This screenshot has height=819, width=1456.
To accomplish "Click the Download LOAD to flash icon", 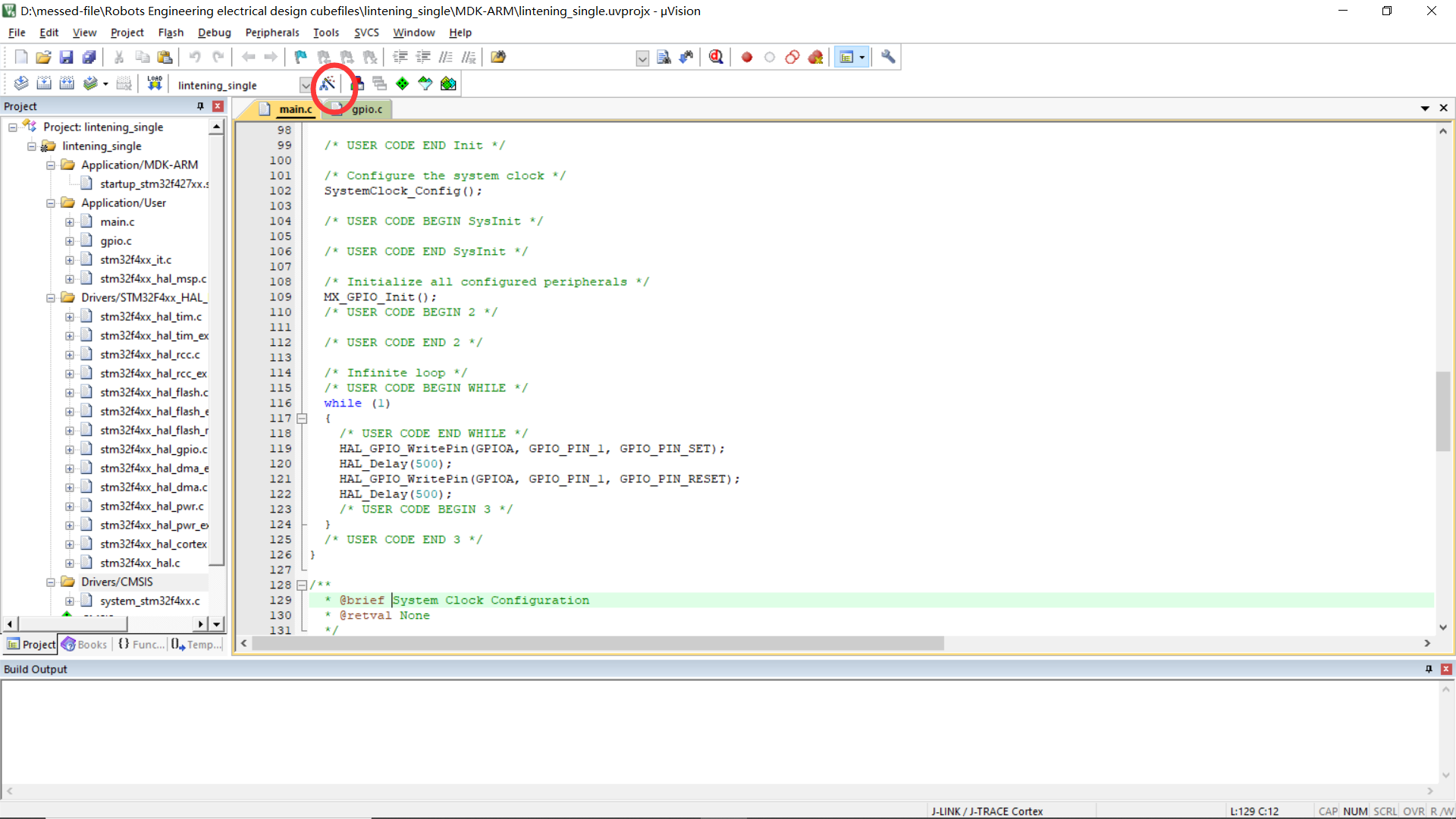I will 155,83.
